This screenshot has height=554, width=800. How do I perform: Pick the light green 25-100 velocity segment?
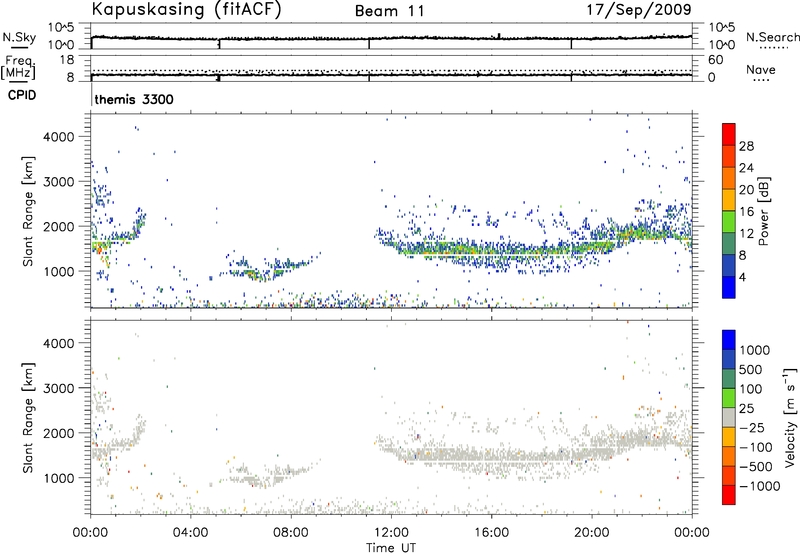(729, 398)
